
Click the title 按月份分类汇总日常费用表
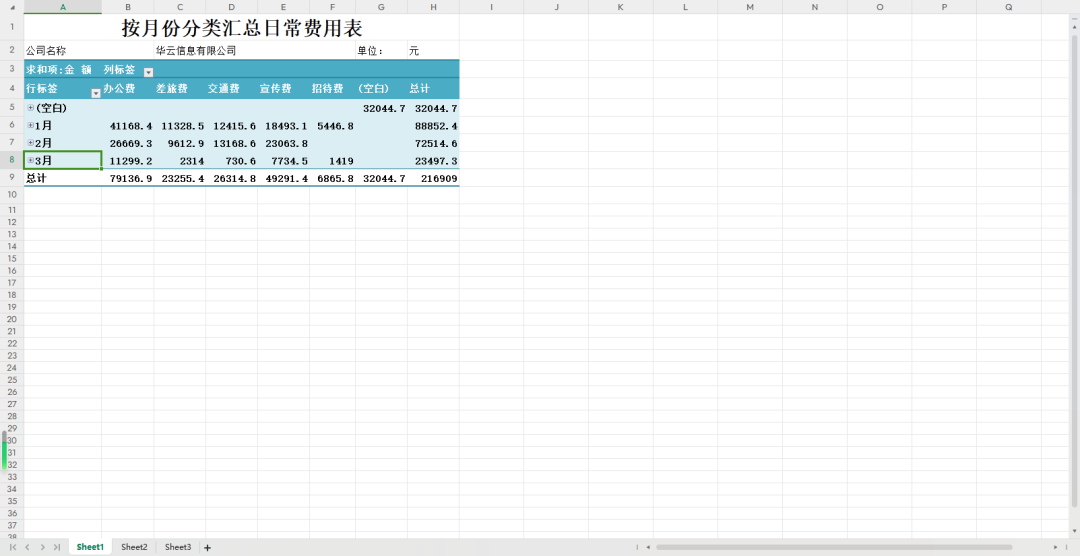[x=242, y=28]
